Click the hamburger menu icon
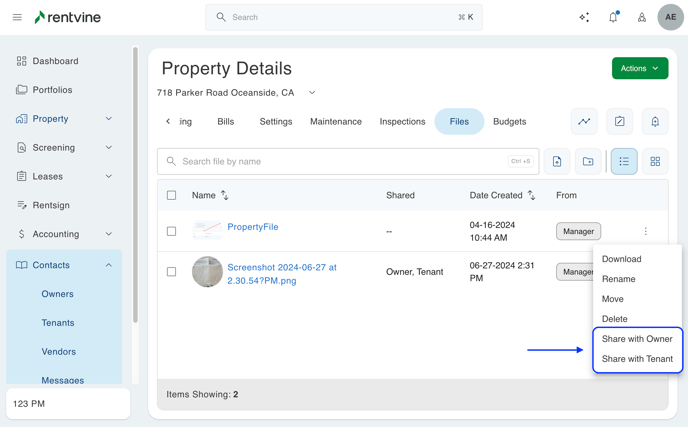688x427 pixels. coord(17,17)
